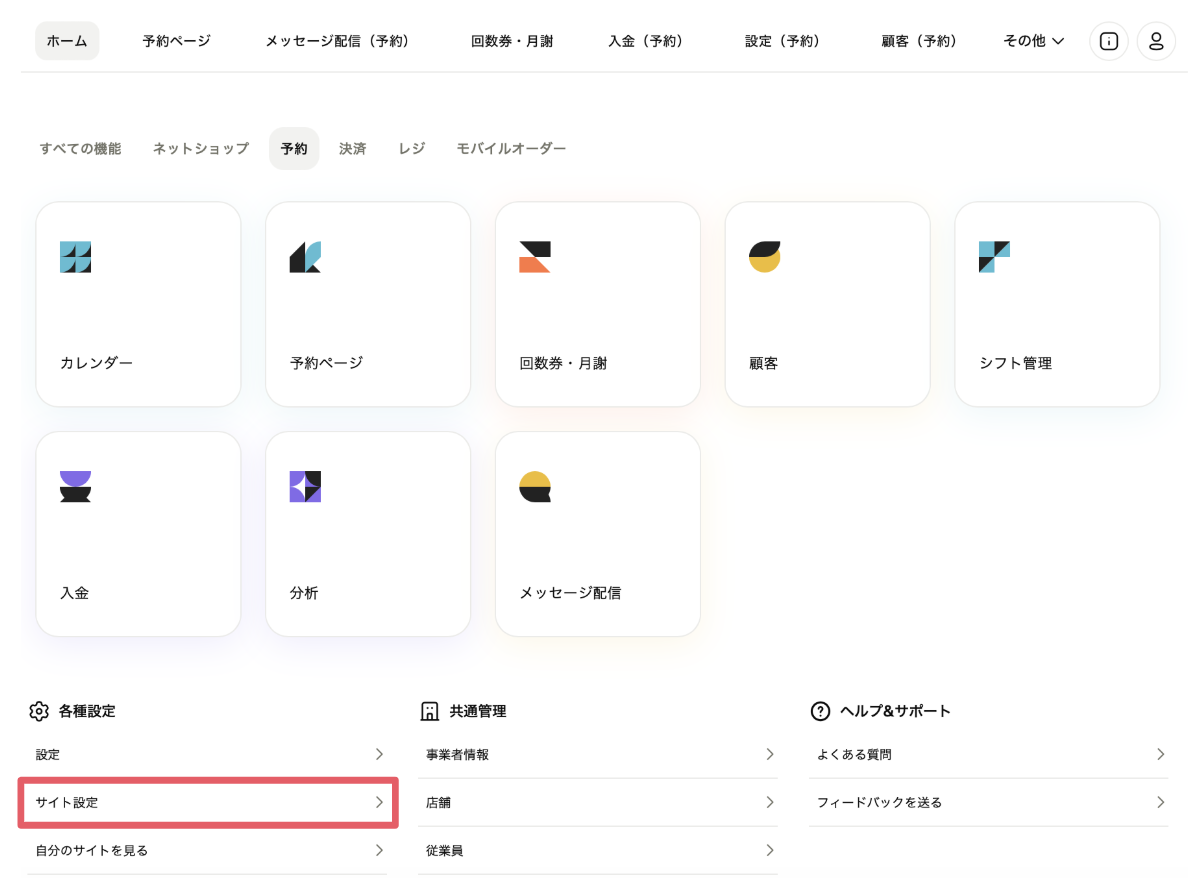Screen dimensions: 1202x890
Task: Open the 自分のサイトを見る link
Action: (207, 850)
